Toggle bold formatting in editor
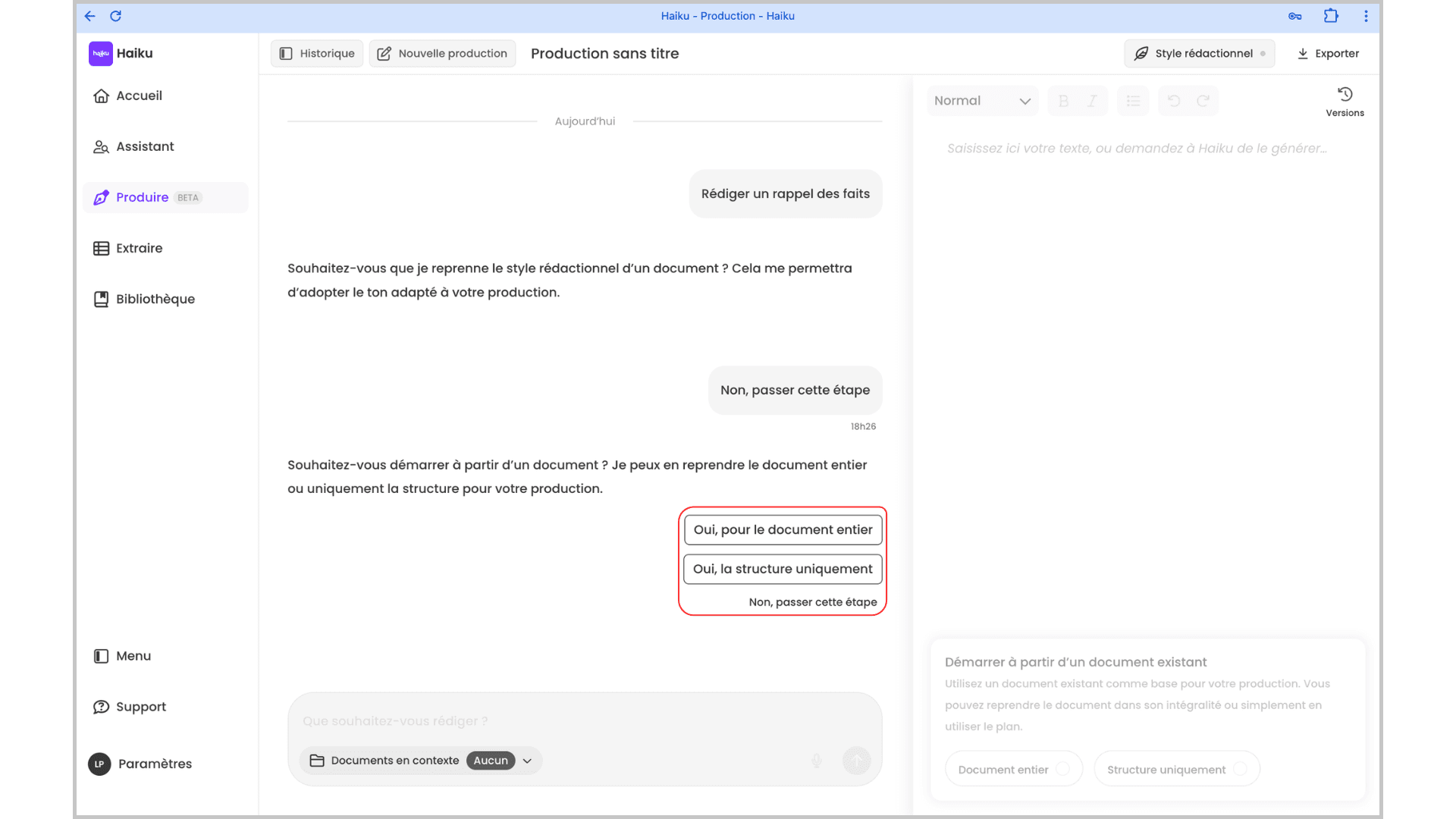Screen dimensions: 1456x819 coord(1063,101)
